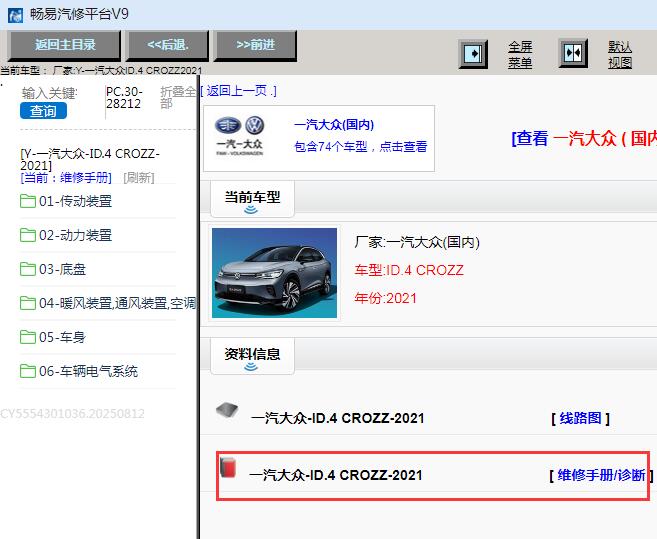This screenshot has width=657, height=539.
Task: Open the 维修手册/诊断 link
Action: tap(601, 475)
